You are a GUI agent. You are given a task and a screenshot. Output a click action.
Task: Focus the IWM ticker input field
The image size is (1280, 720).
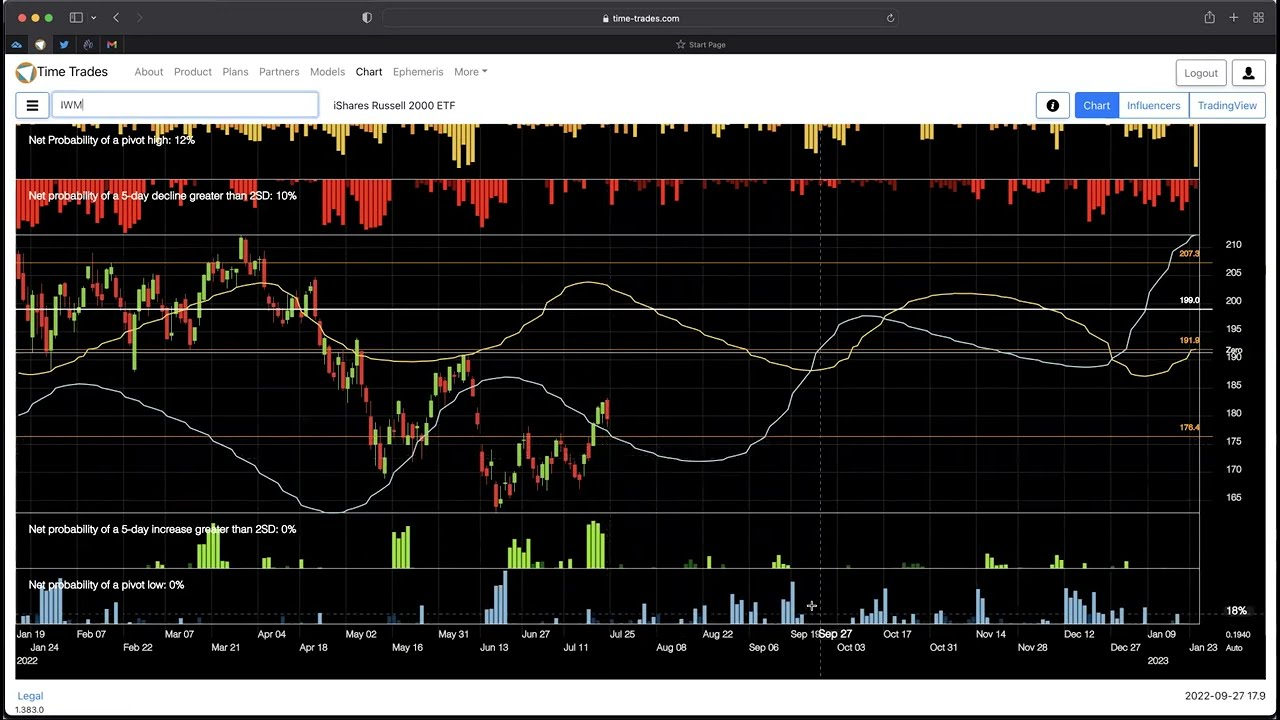[x=185, y=105]
